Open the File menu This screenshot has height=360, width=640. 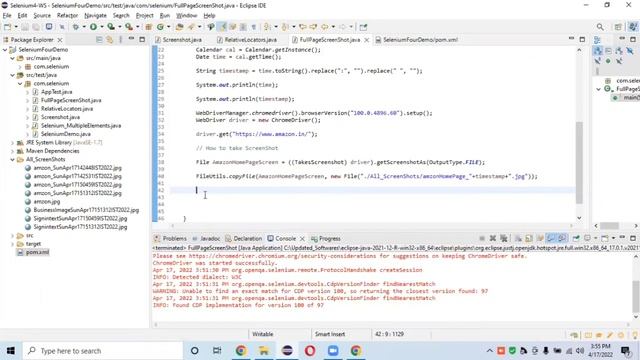[x=7, y=16]
